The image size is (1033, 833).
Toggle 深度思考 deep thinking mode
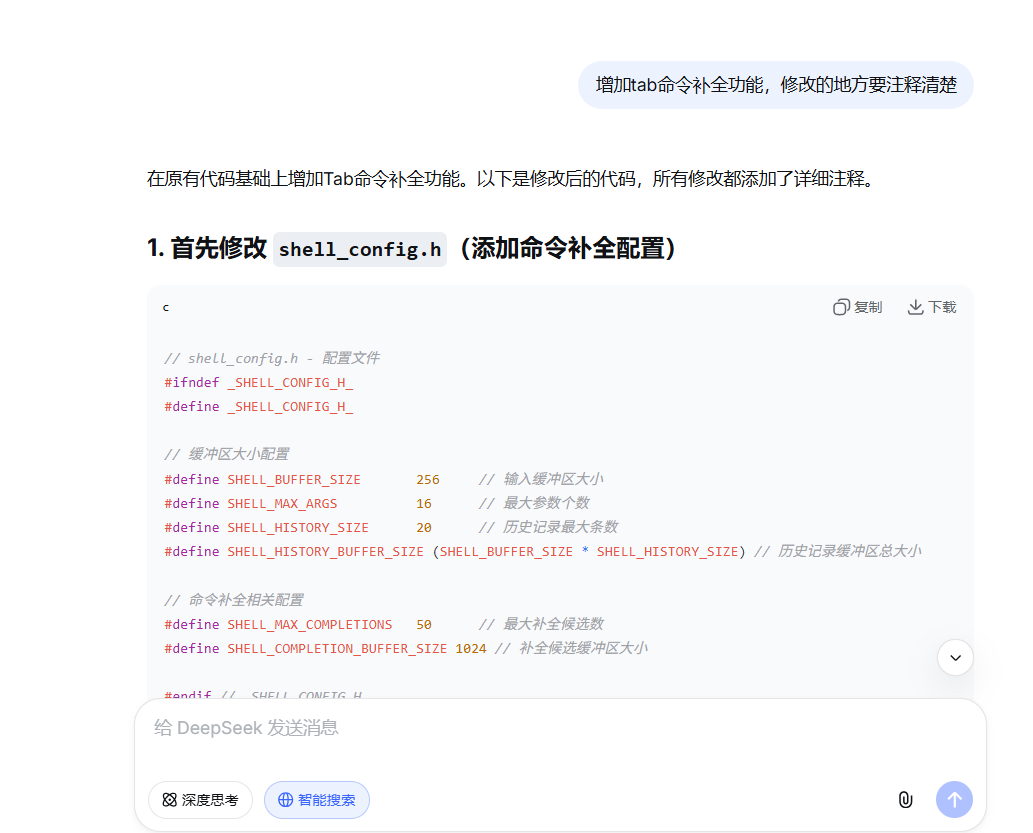click(200, 800)
